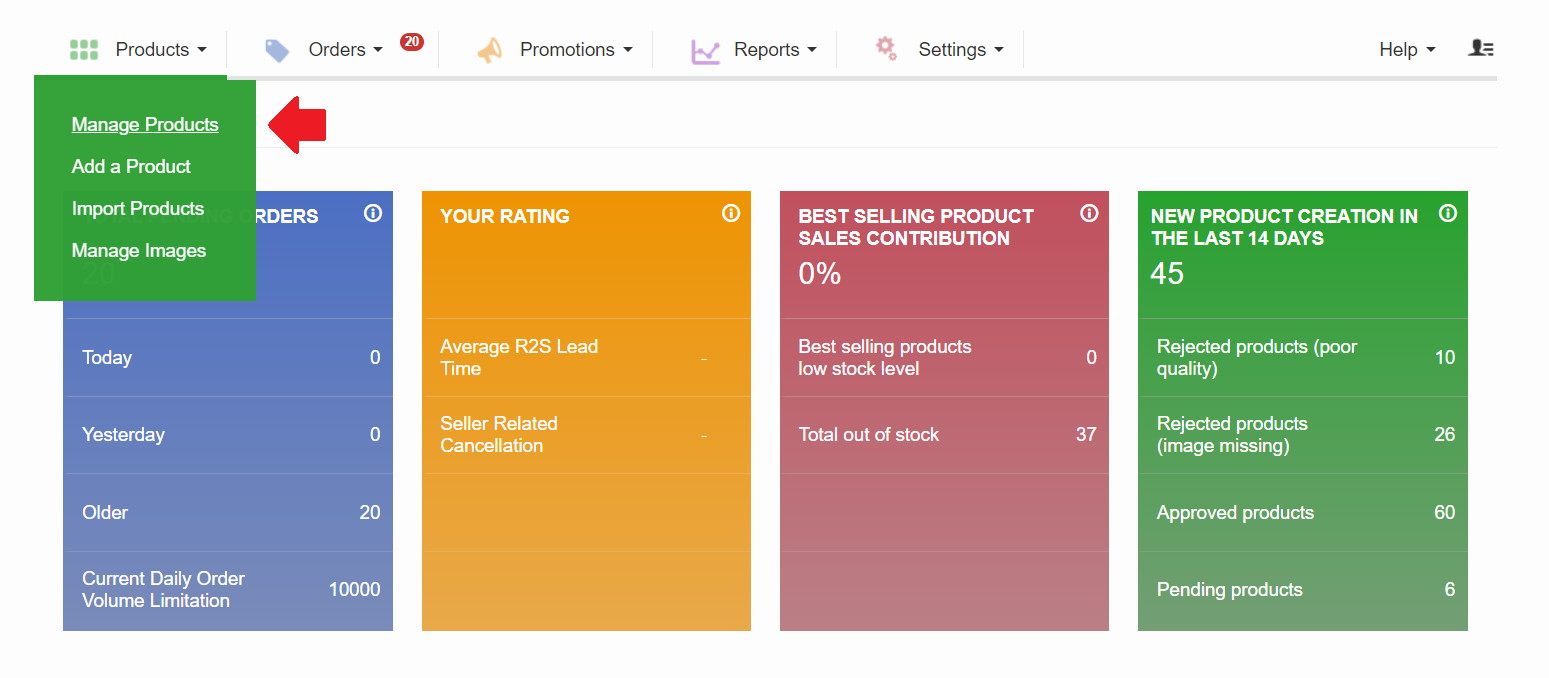Expand the Orders dropdown menu

click(345, 50)
